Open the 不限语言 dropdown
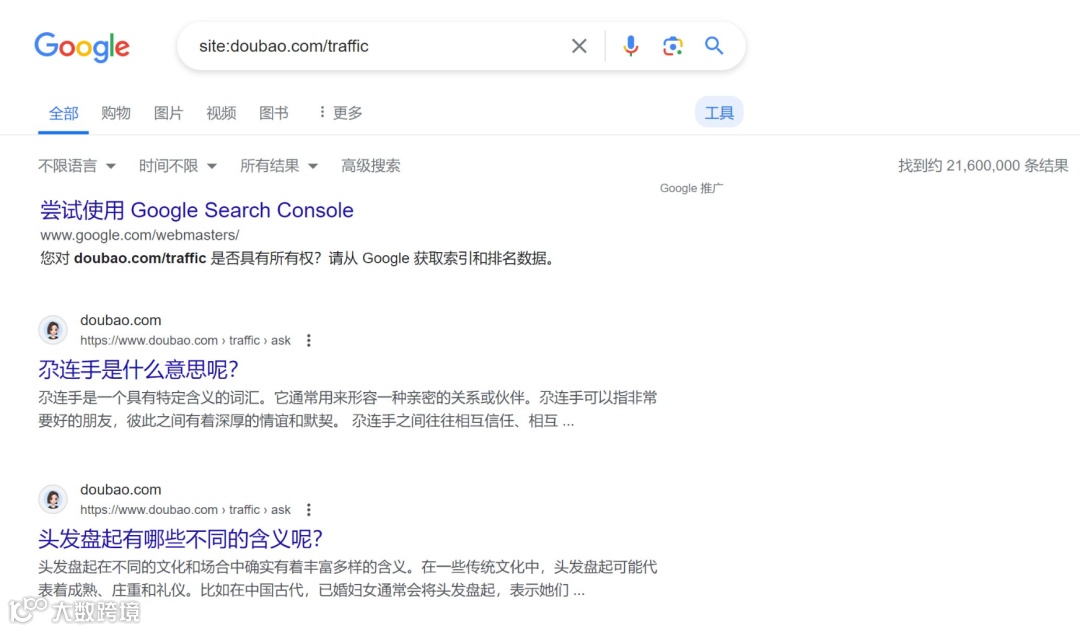The width and height of the screenshot is (1080, 631). (x=77, y=166)
